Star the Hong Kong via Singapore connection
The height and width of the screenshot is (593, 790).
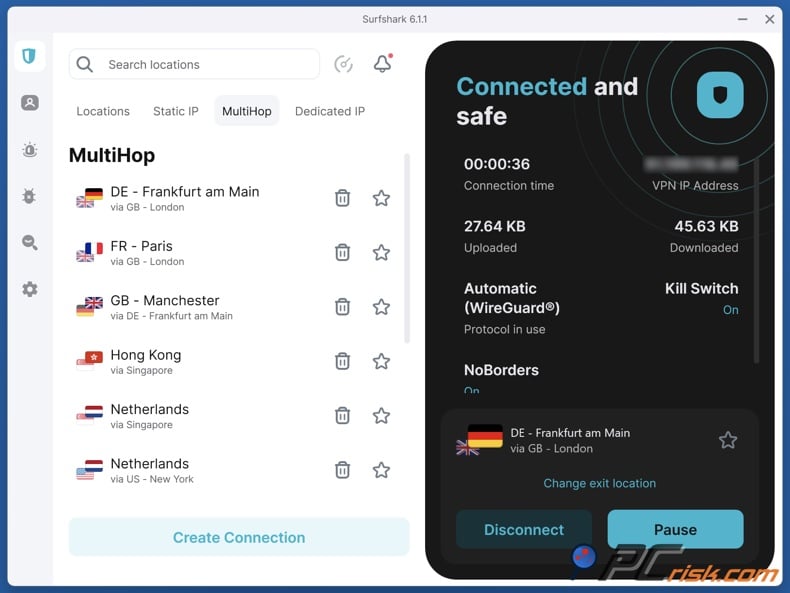381,361
